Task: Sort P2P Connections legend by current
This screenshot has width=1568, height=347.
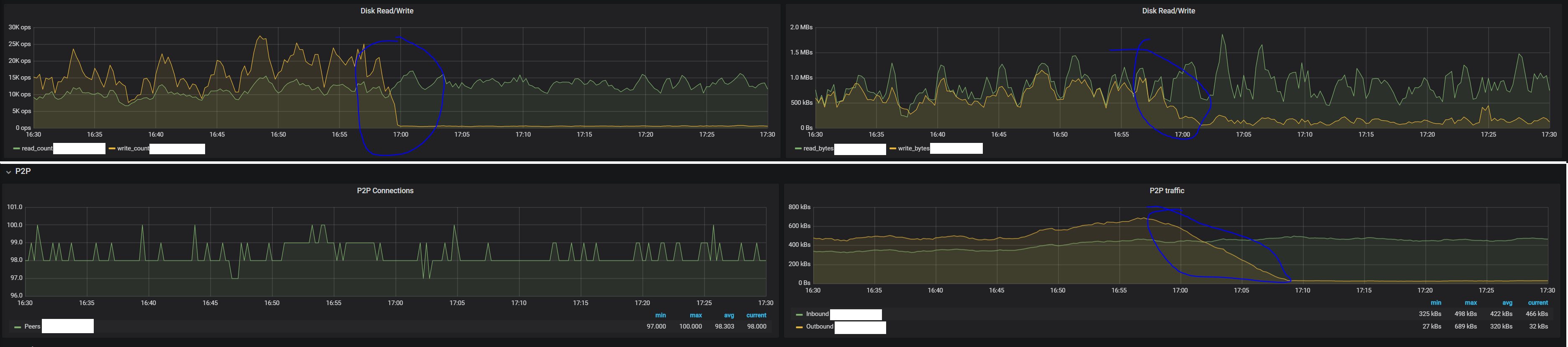Action: pyautogui.click(x=756, y=315)
